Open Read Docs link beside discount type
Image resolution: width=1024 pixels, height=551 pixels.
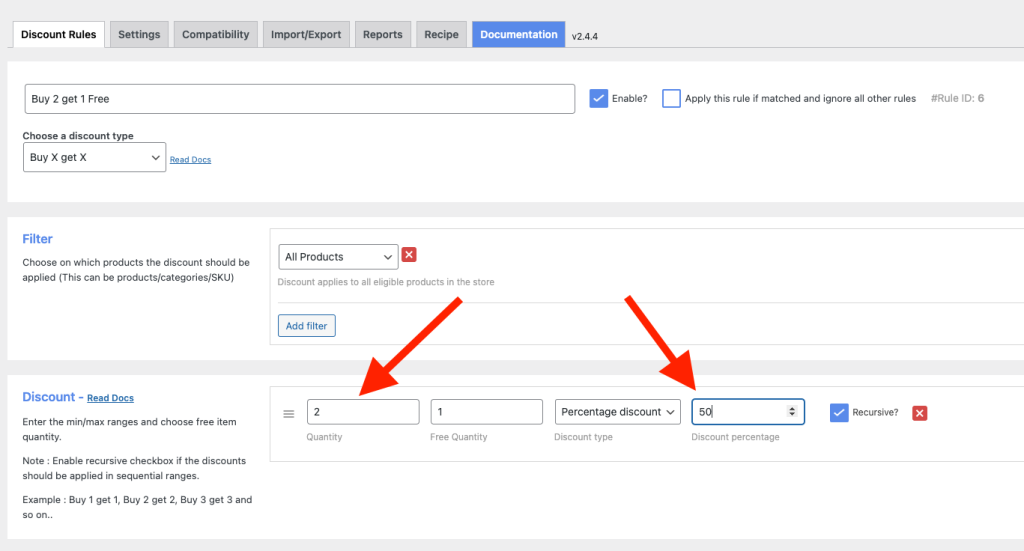190,160
